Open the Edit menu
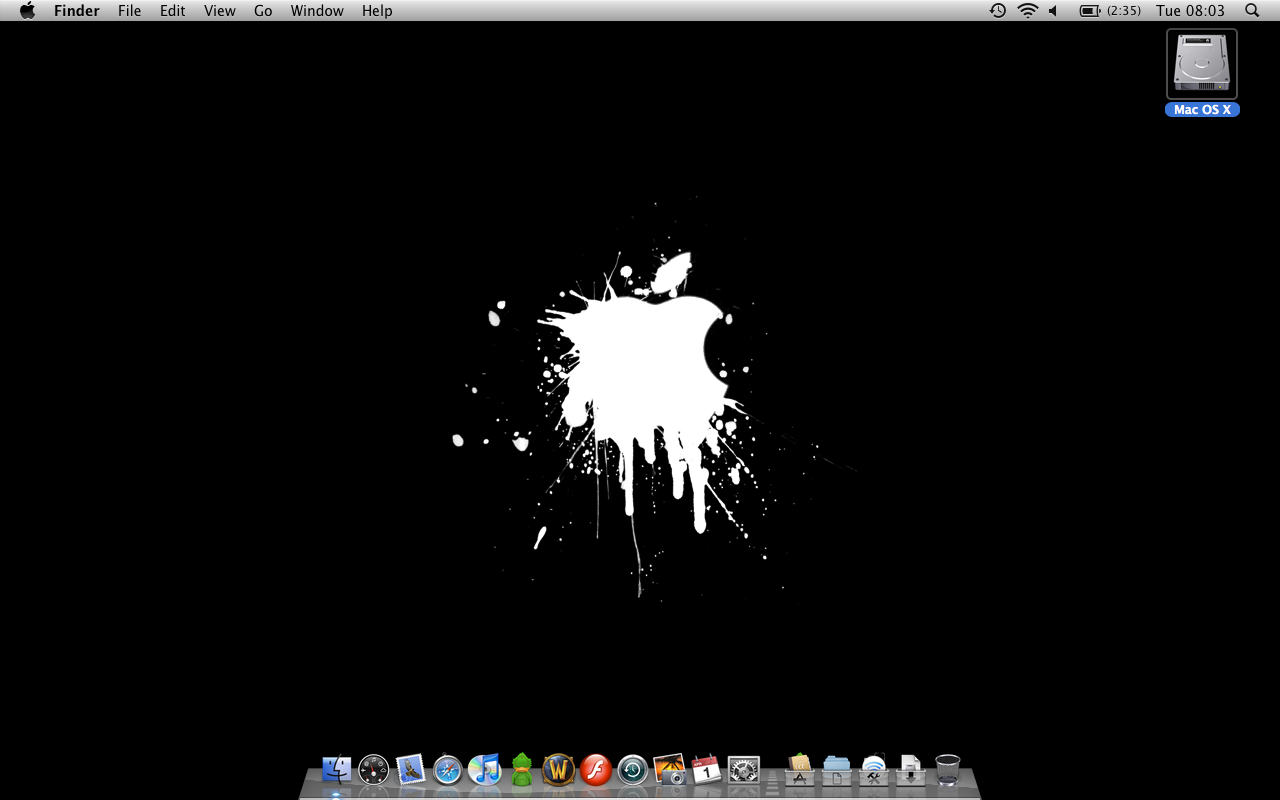Image resolution: width=1280 pixels, height=800 pixels. (x=173, y=11)
